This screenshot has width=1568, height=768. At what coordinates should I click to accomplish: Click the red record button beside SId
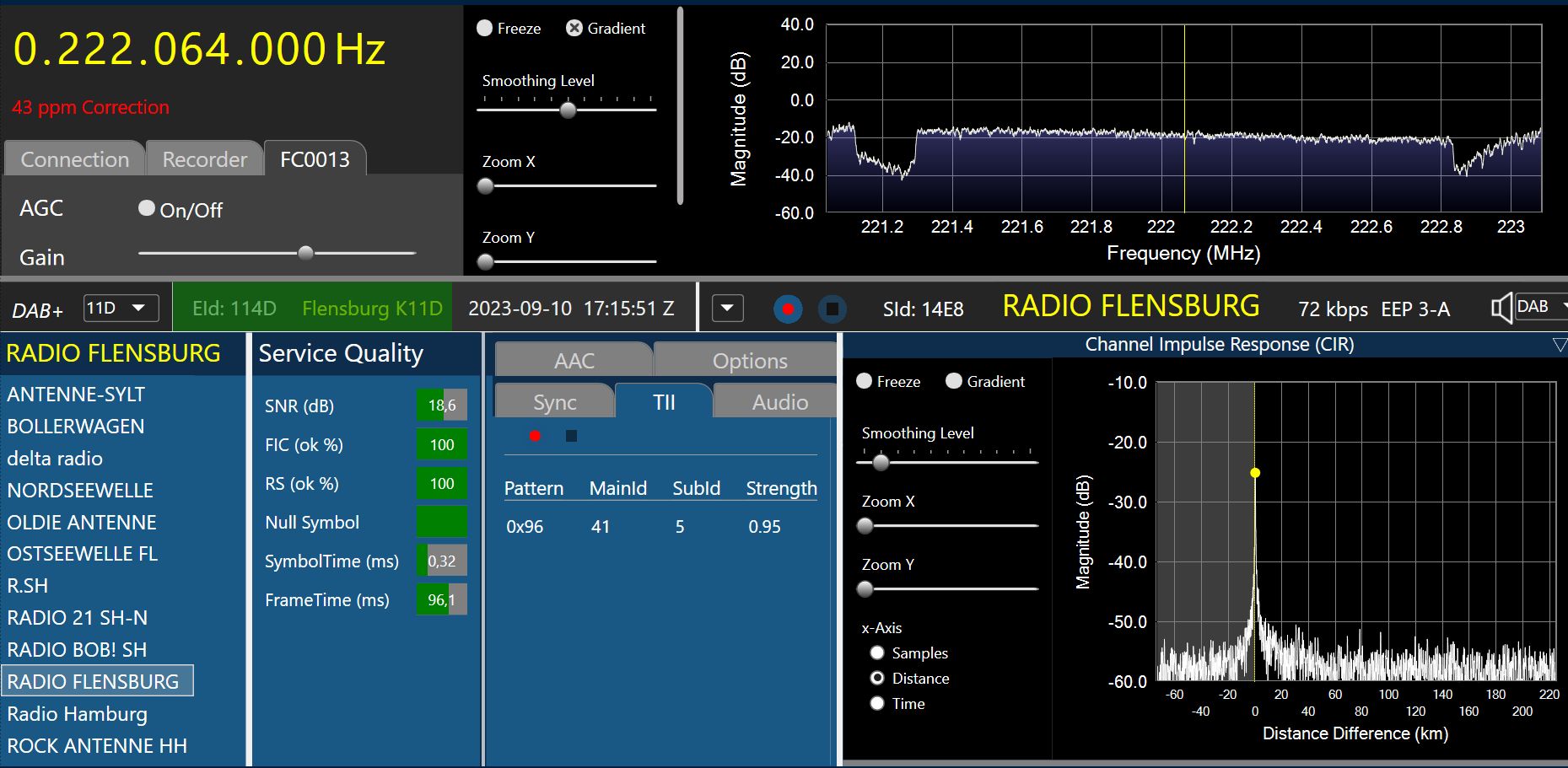(x=788, y=309)
